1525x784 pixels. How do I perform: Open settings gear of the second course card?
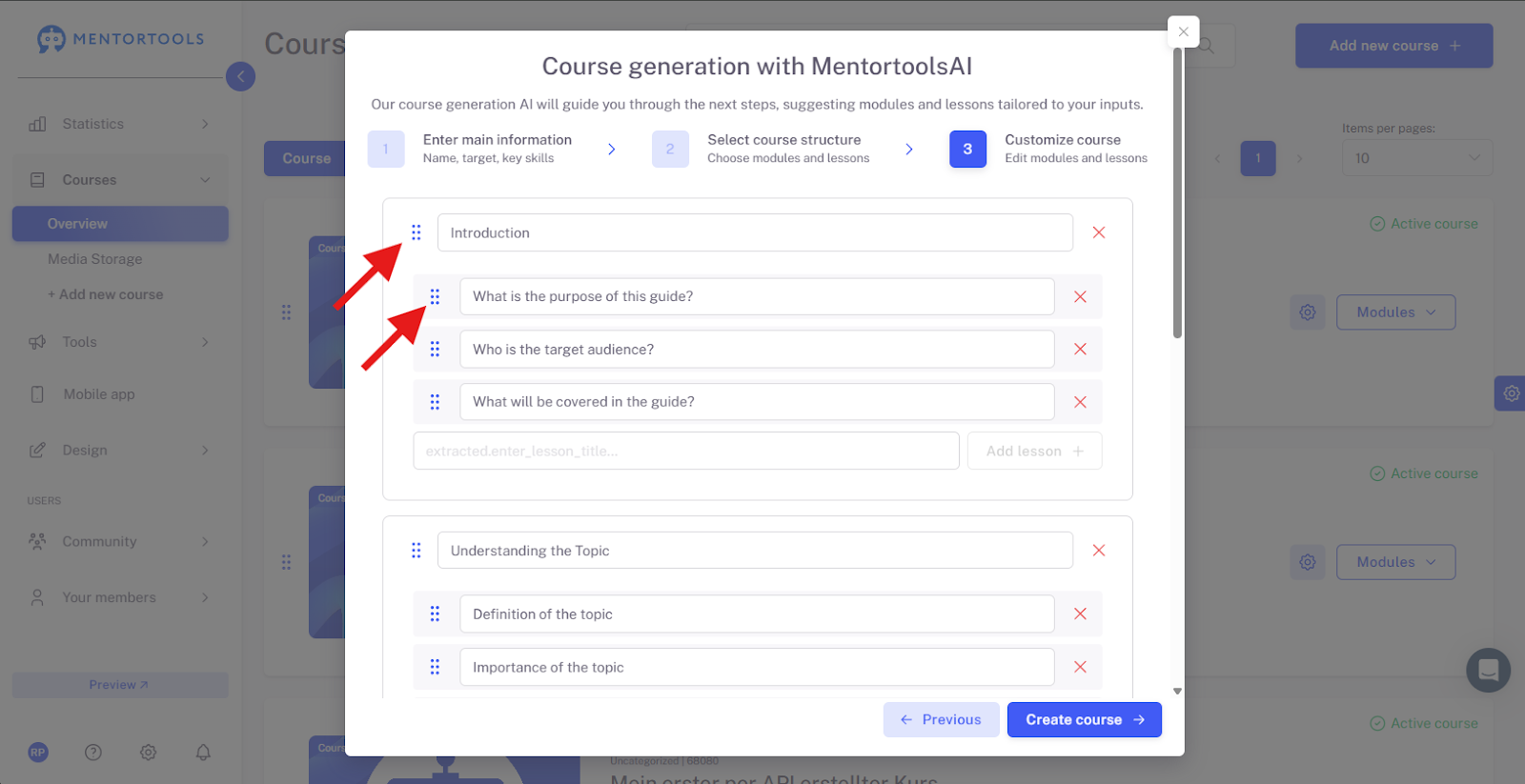(1308, 562)
